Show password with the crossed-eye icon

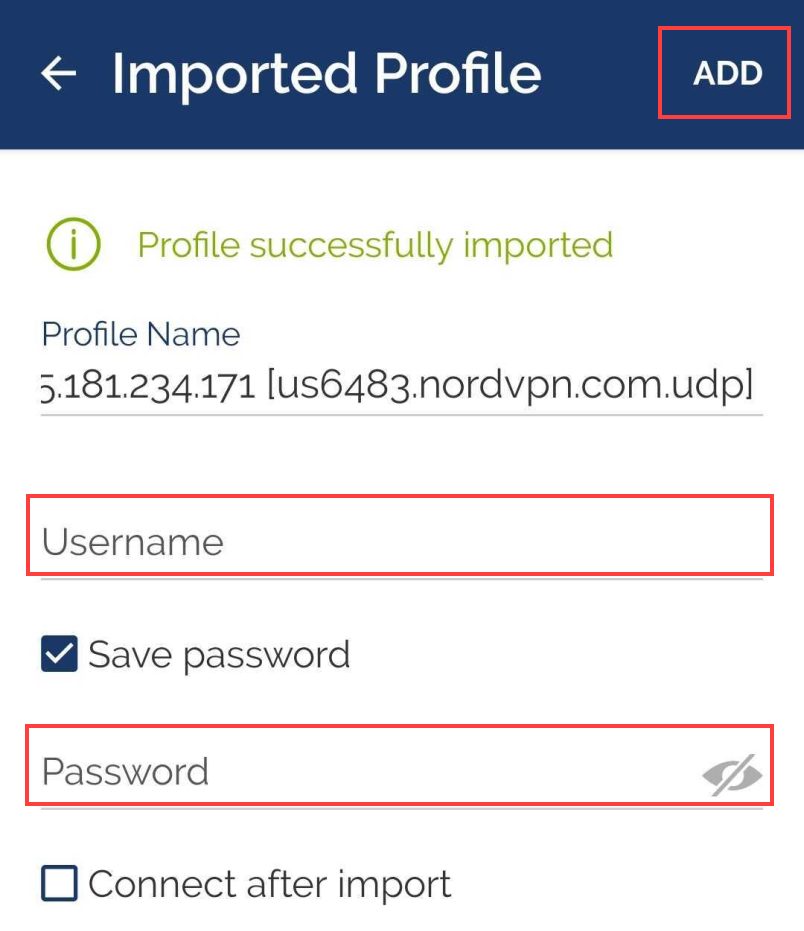click(x=732, y=775)
